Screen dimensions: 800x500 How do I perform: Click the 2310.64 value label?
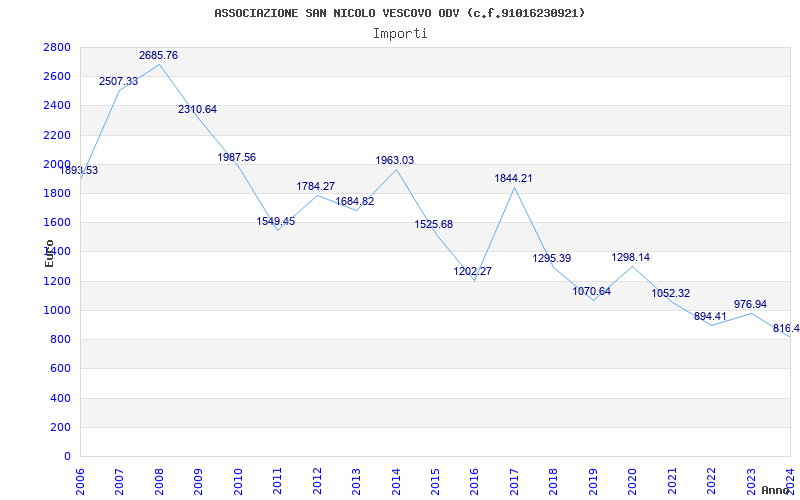(197, 109)
